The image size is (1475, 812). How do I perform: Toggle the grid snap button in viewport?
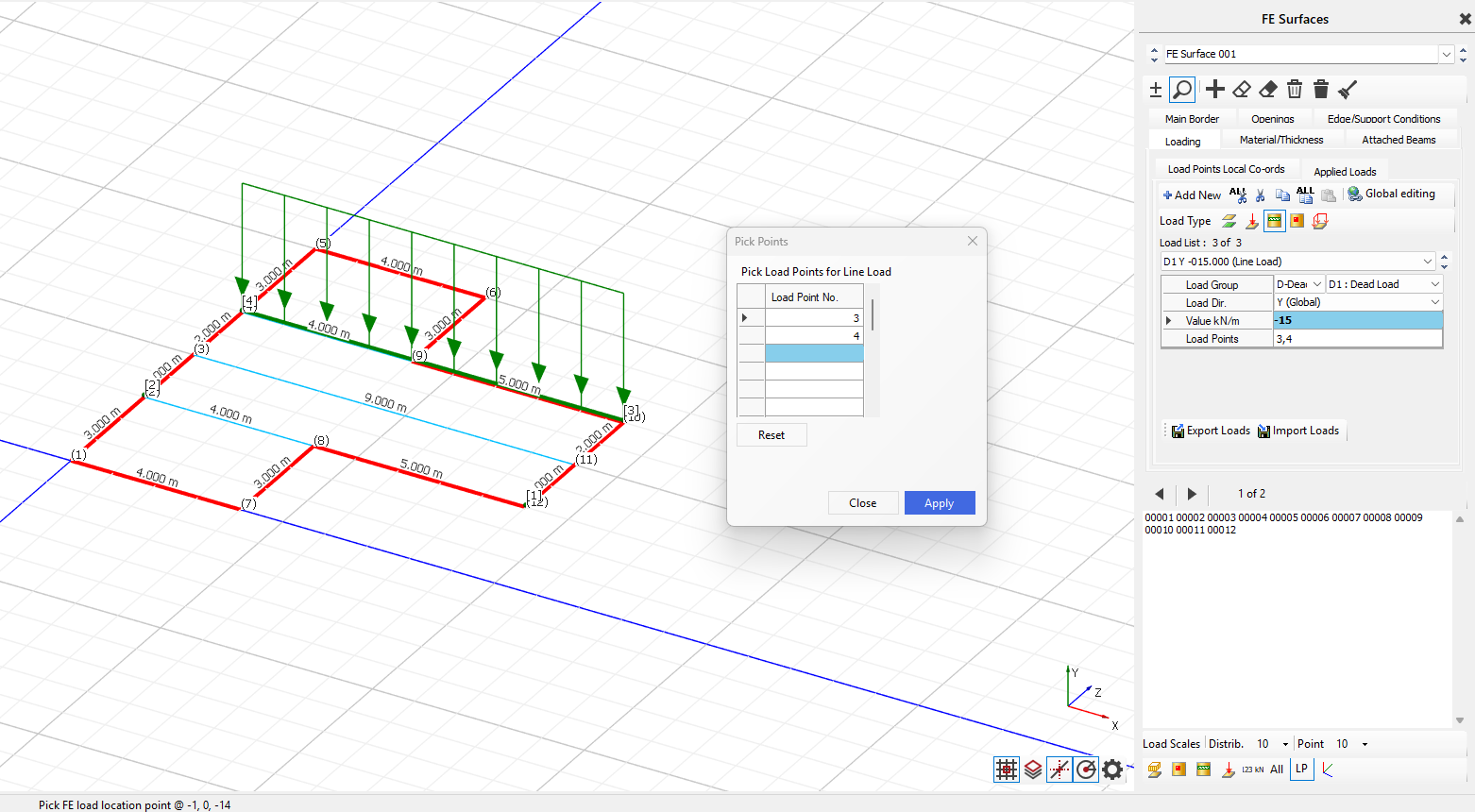tap(1007, 770)
